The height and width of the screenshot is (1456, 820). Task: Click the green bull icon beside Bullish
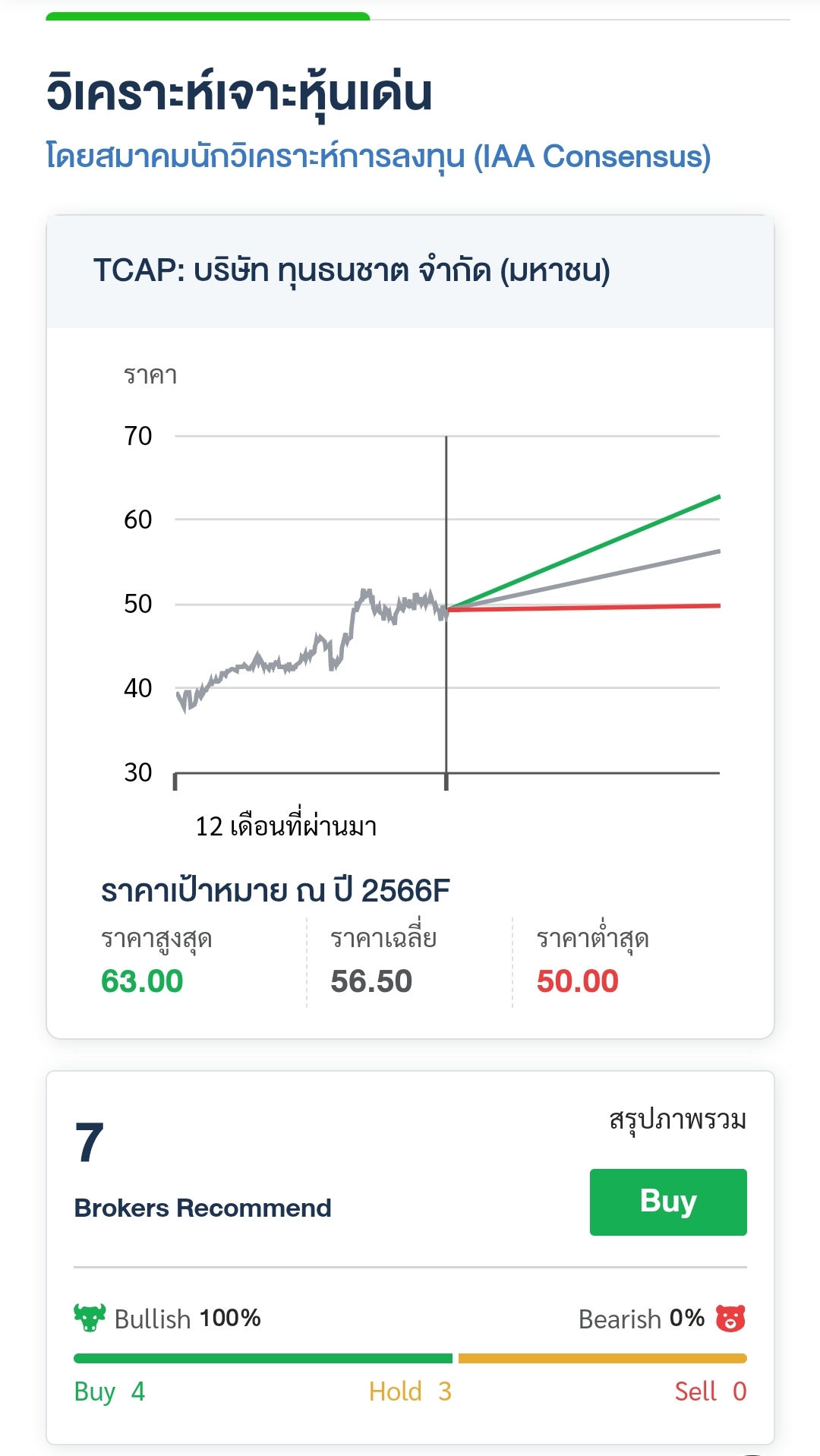click(90, 1318)
